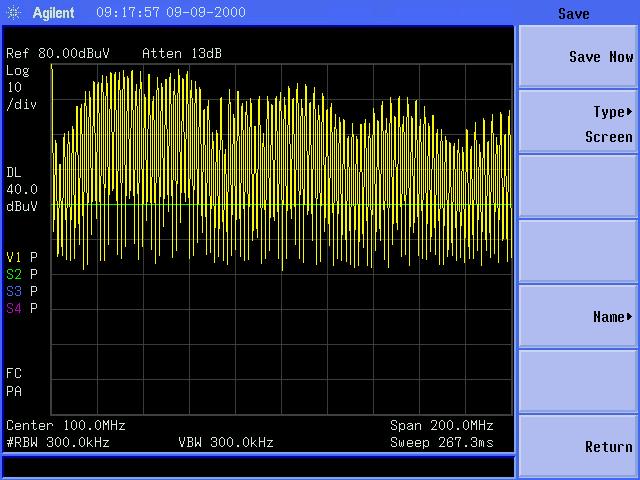The image size is (640, 480).
Task: Click the DL 40.0 dBuV annotation
Action: coord(22,189)
